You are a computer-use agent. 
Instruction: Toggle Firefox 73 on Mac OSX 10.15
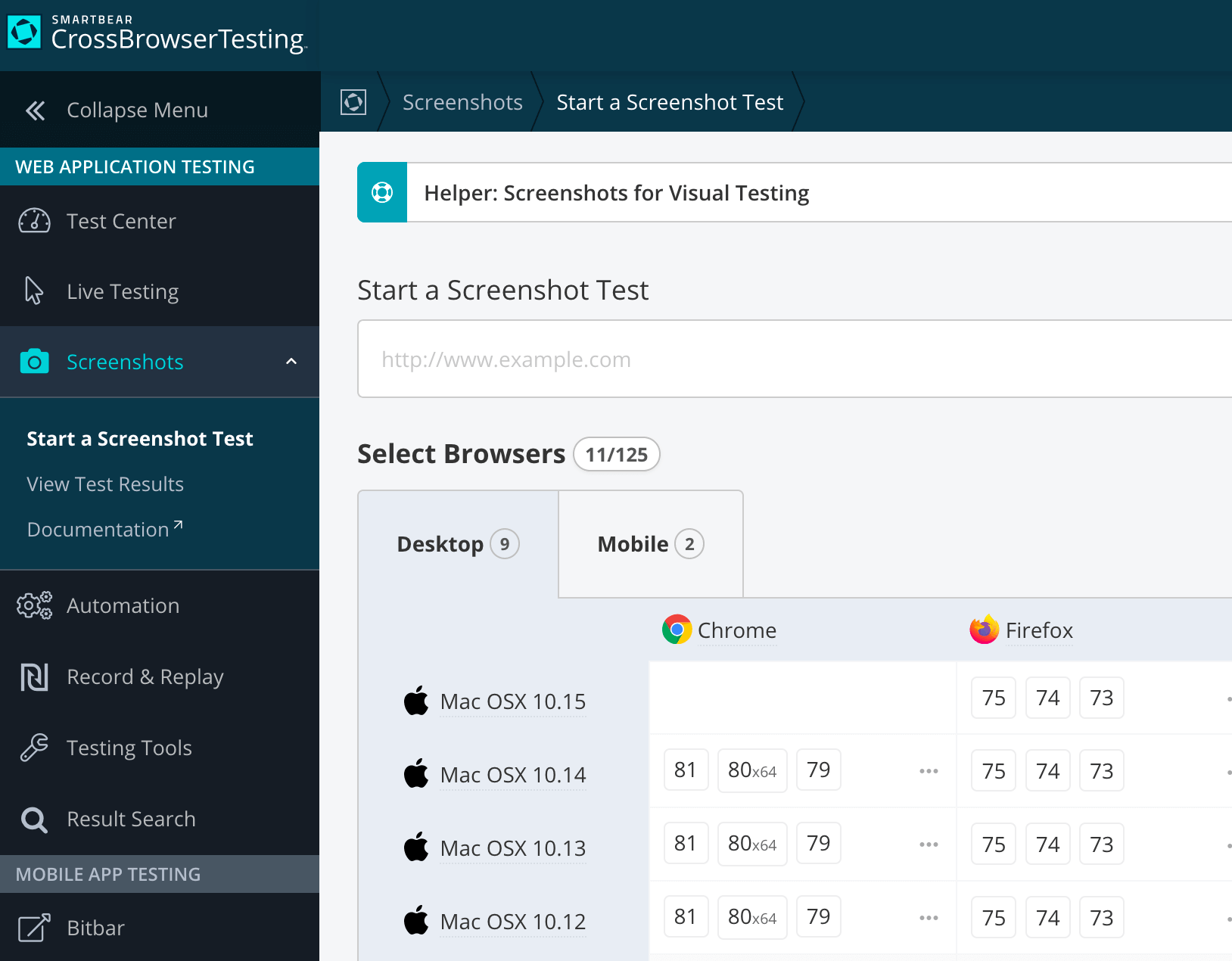1102,698
